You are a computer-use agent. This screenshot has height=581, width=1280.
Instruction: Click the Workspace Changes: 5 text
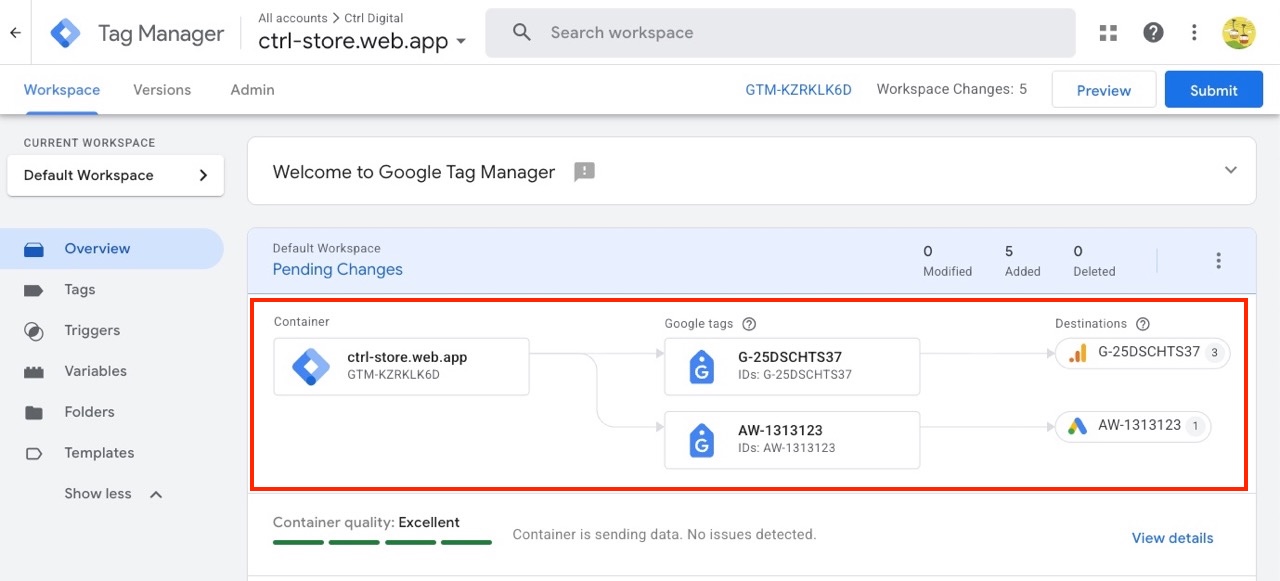(951, 89)
